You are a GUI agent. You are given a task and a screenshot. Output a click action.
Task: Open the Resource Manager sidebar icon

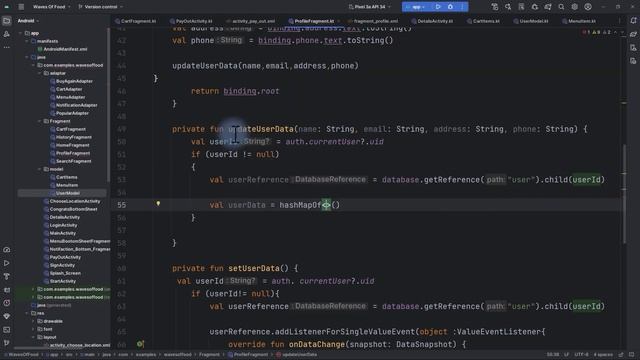coord(7,34)
